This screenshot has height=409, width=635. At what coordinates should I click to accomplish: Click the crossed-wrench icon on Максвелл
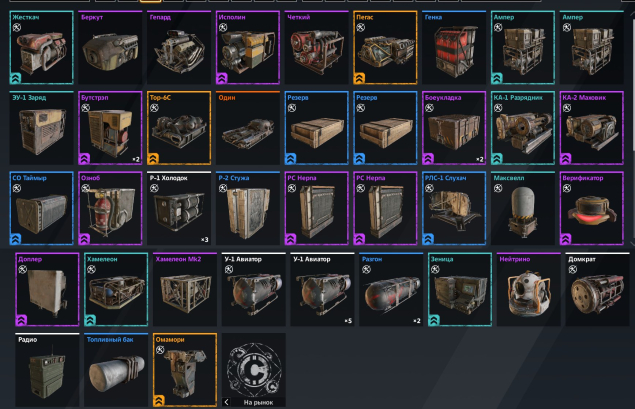[498, 188]
